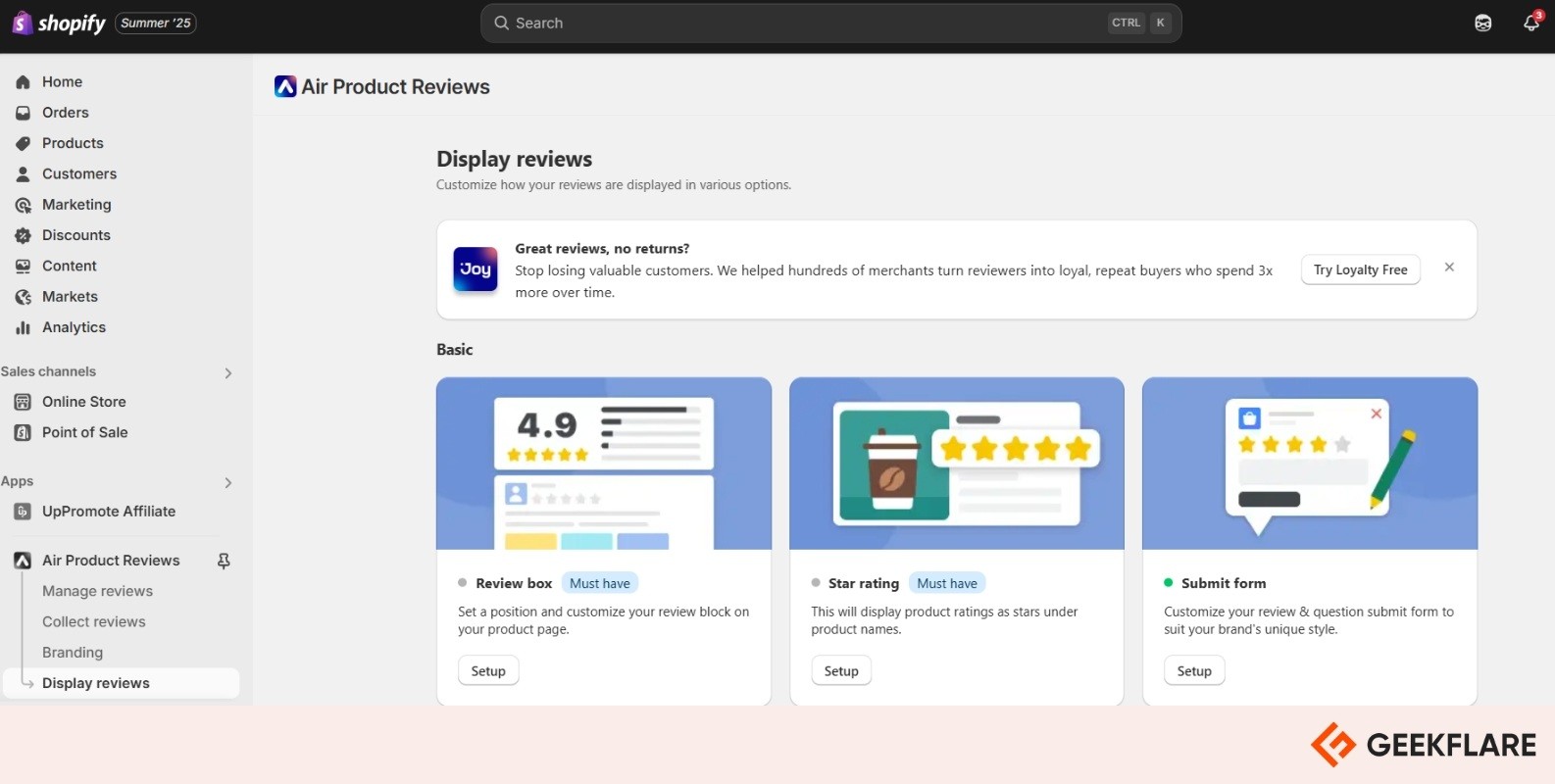Screen dimensions: 1555x784
Task: Click the Joy app logo in banner
Action: tap(476, 269)
